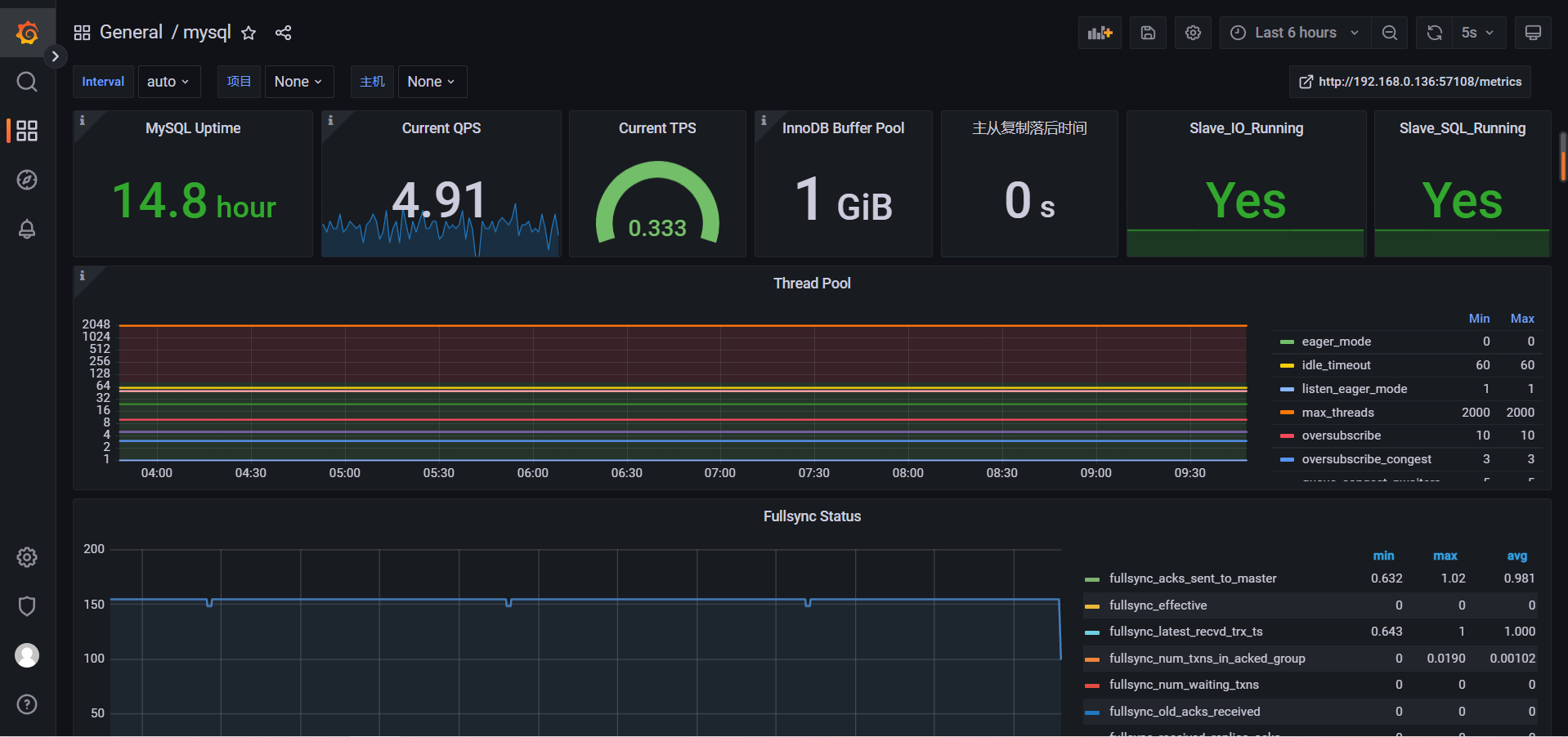1568x737 pixels.
Task: Change color of eager_mode swatch
Action: (1287, 342)
